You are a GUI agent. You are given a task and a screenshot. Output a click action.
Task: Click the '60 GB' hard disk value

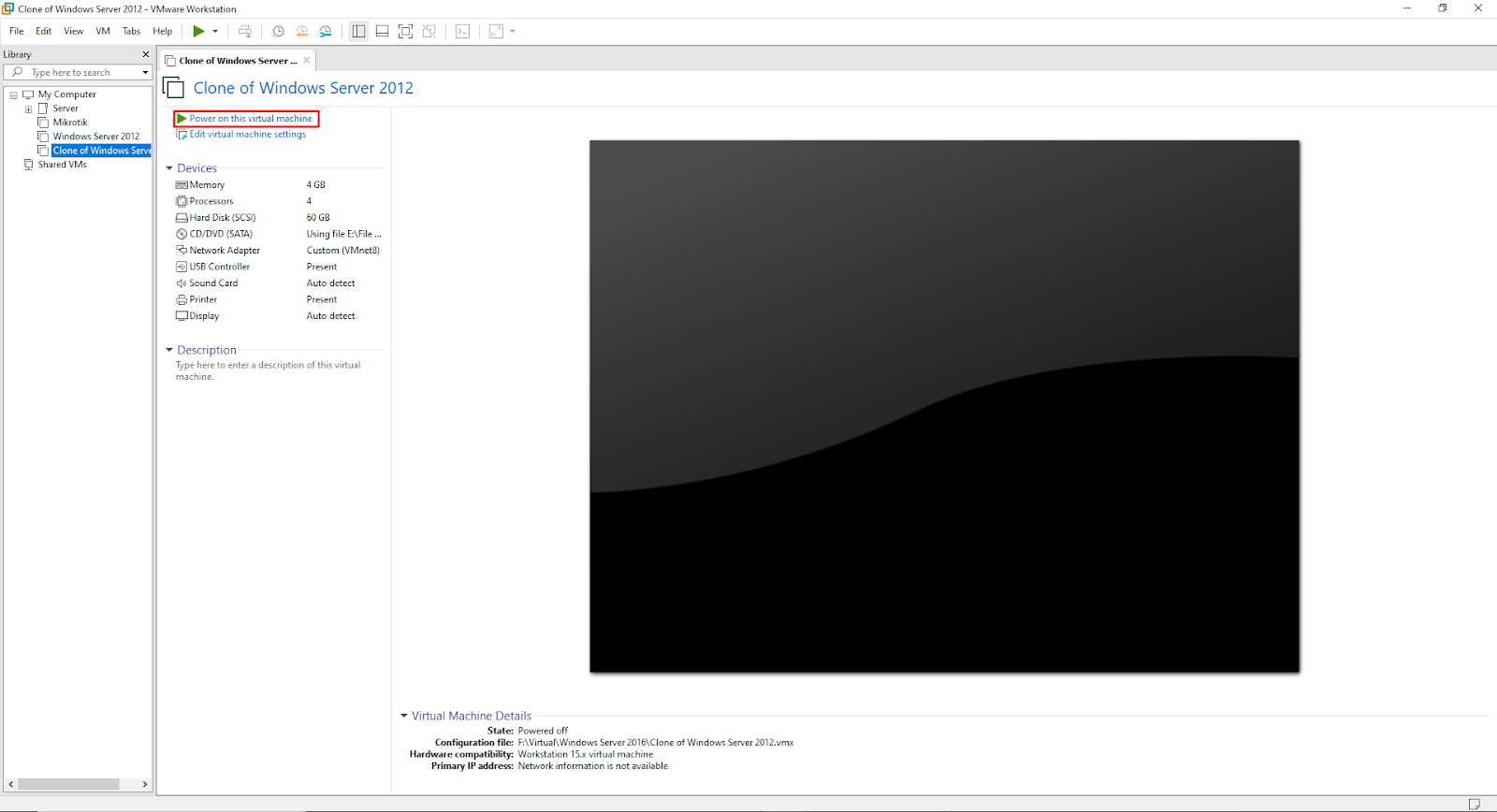[x=318, y=218]
